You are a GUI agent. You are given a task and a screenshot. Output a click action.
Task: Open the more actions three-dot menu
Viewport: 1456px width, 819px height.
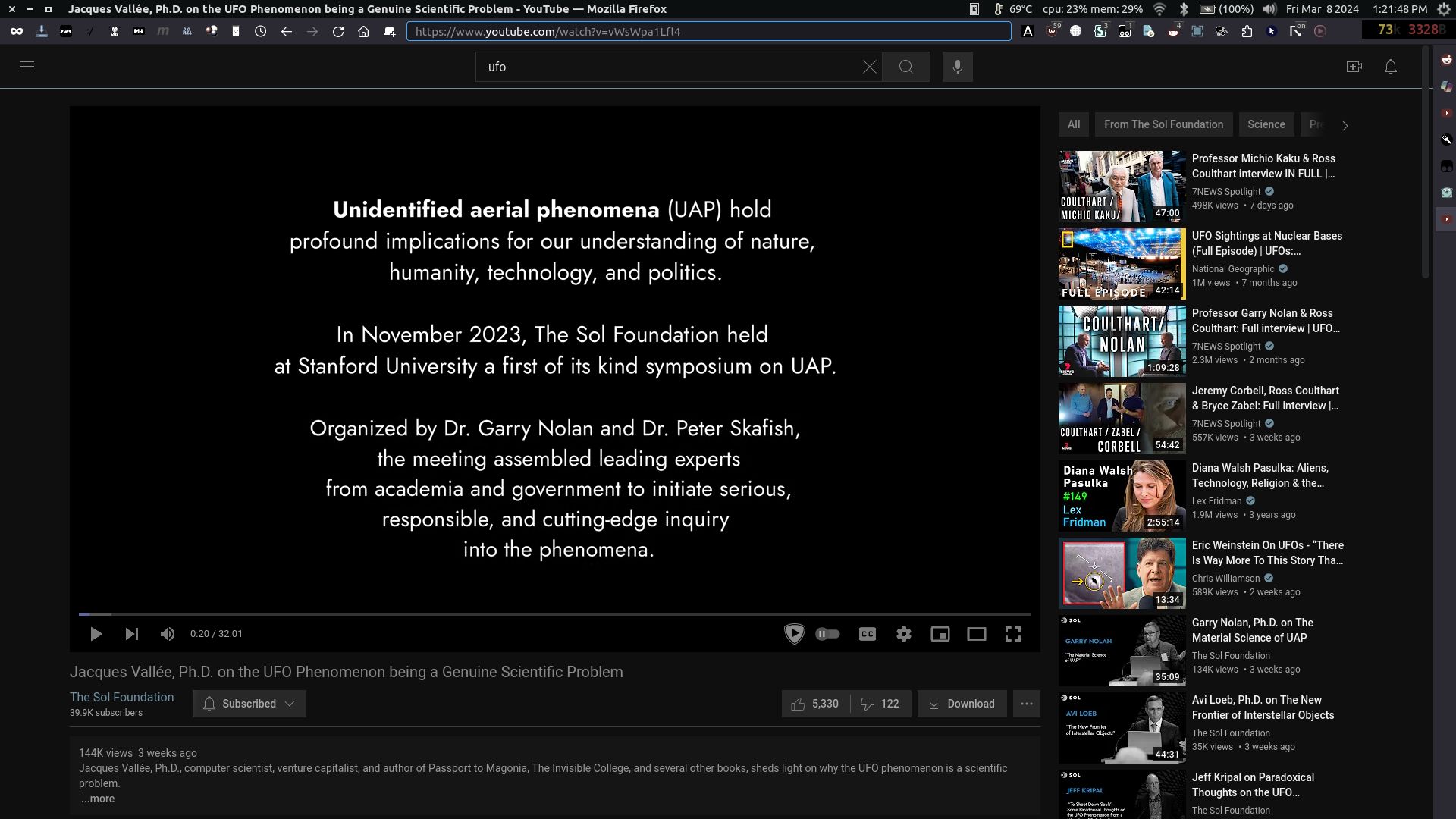pos(1027,704)
